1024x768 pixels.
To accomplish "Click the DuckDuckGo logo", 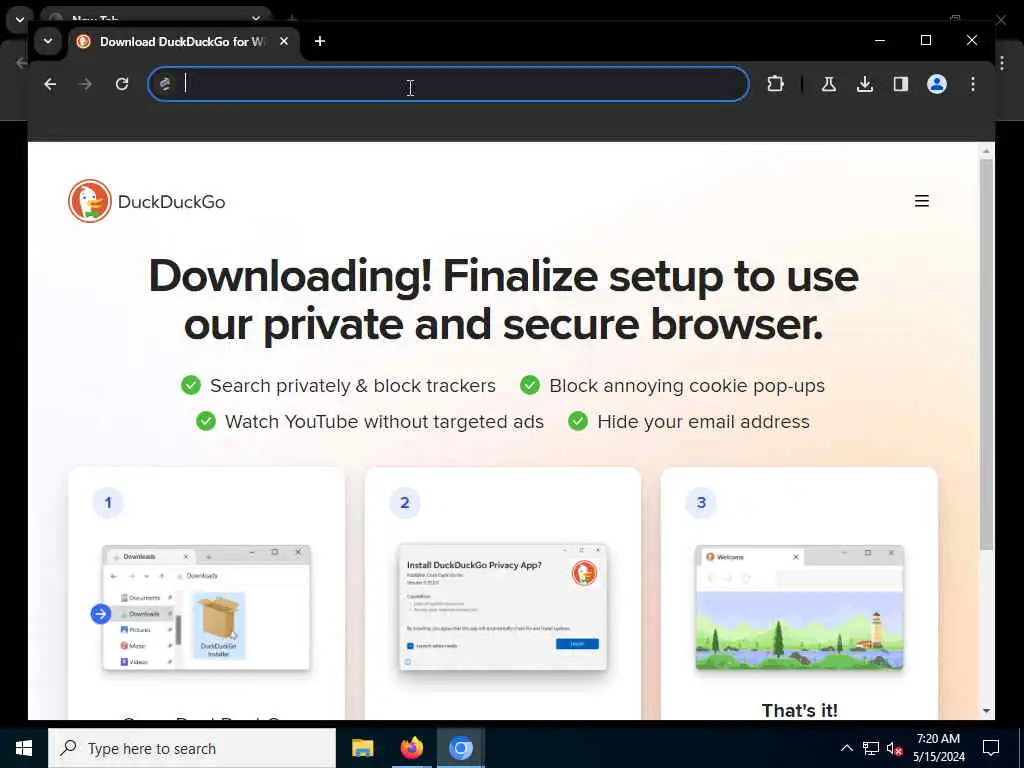I will pyautogui.click(x=147, y=201).
